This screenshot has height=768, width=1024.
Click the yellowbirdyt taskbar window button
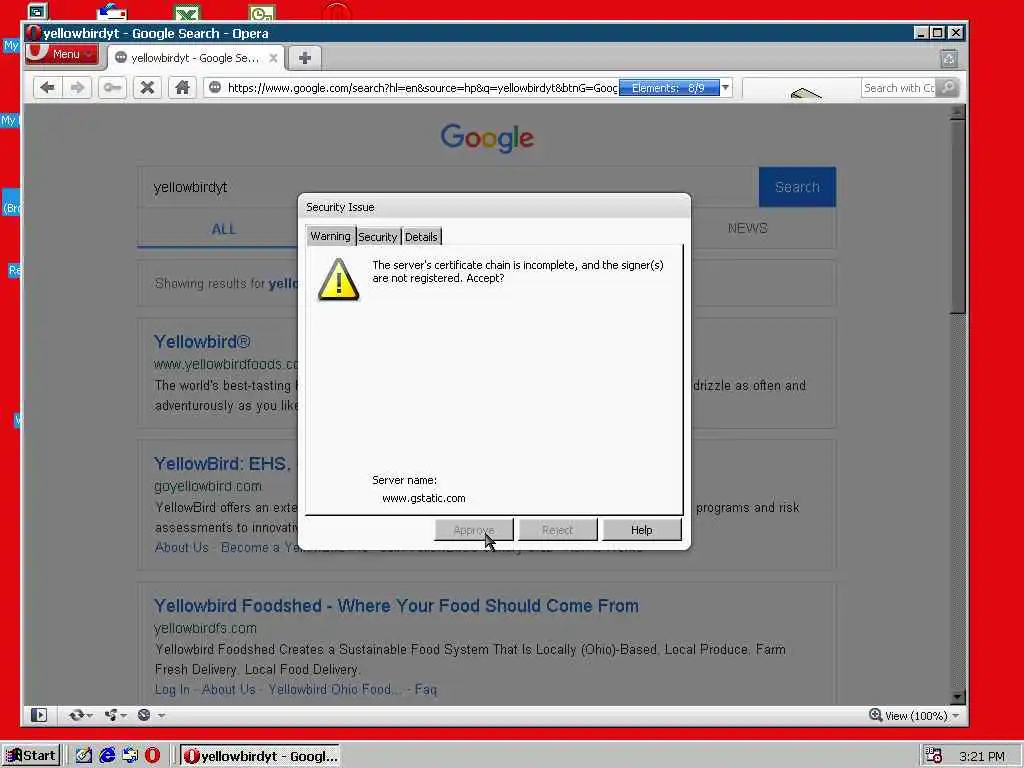click(x=261, y=756)
